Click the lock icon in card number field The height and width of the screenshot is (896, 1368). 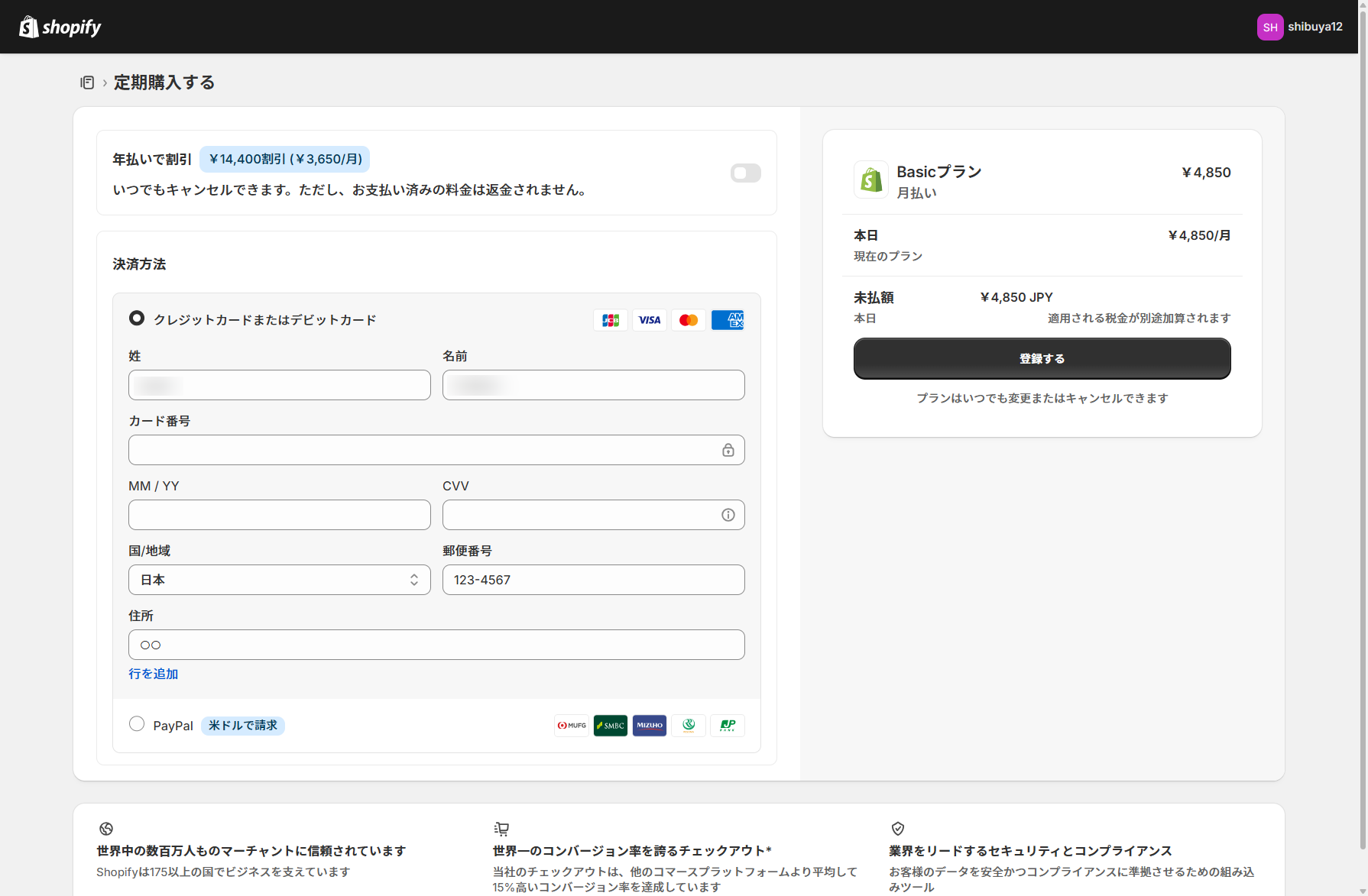728,450
